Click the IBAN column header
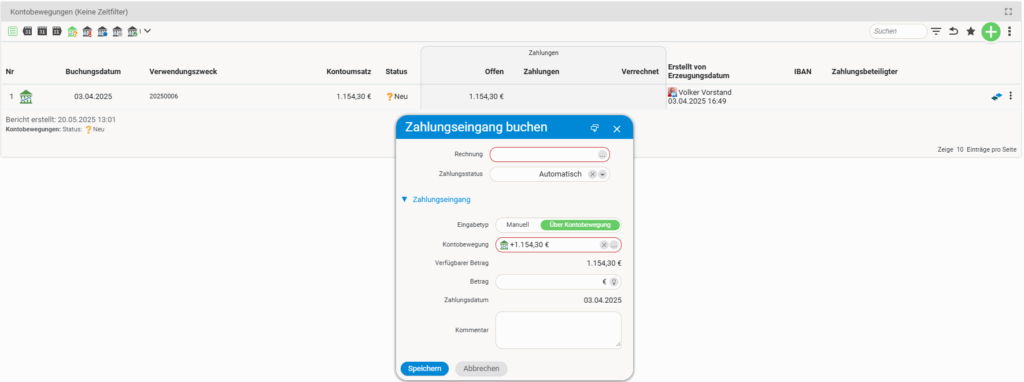This screenshot has height=382, width=1024. click(803, 72)
